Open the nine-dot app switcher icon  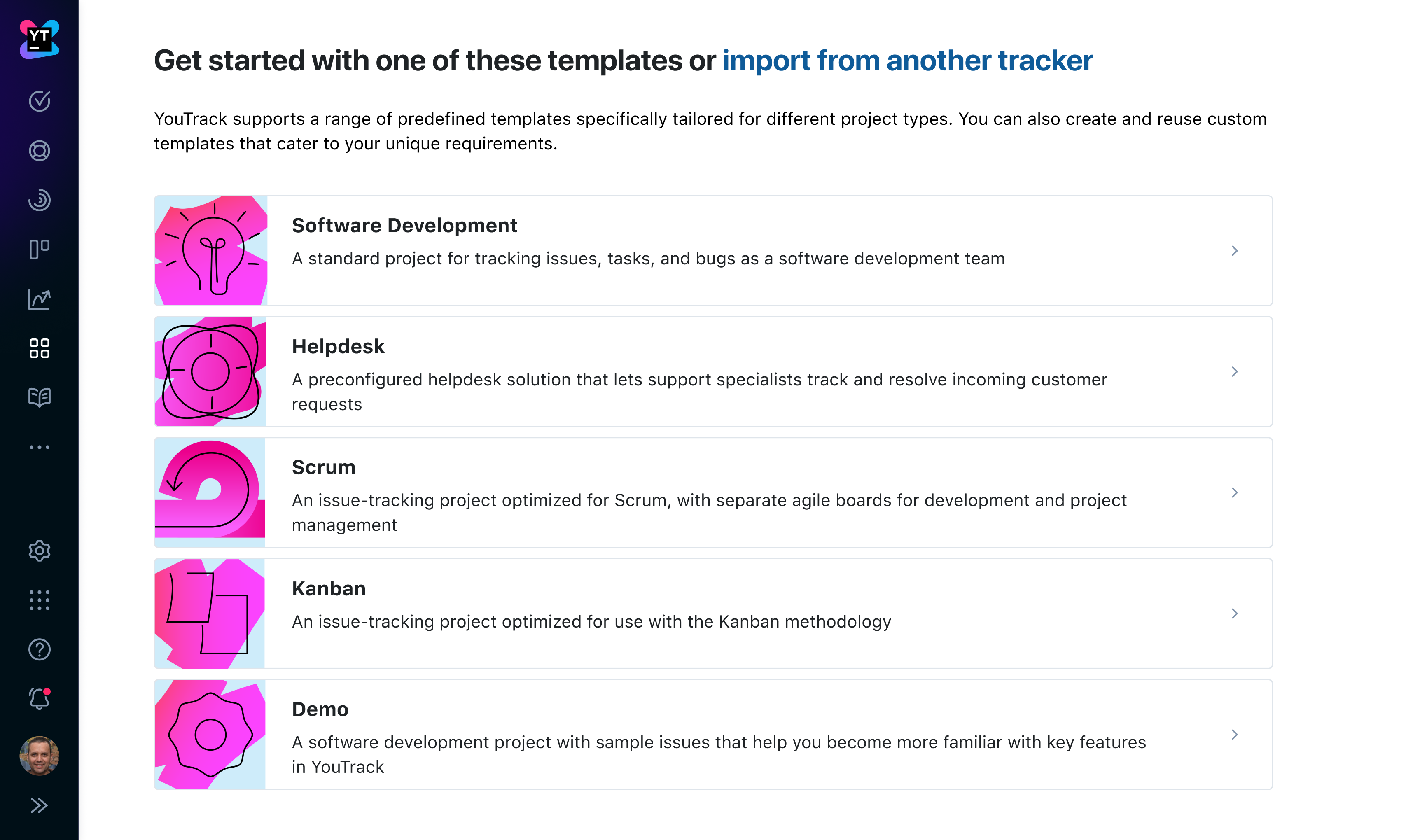39,600
